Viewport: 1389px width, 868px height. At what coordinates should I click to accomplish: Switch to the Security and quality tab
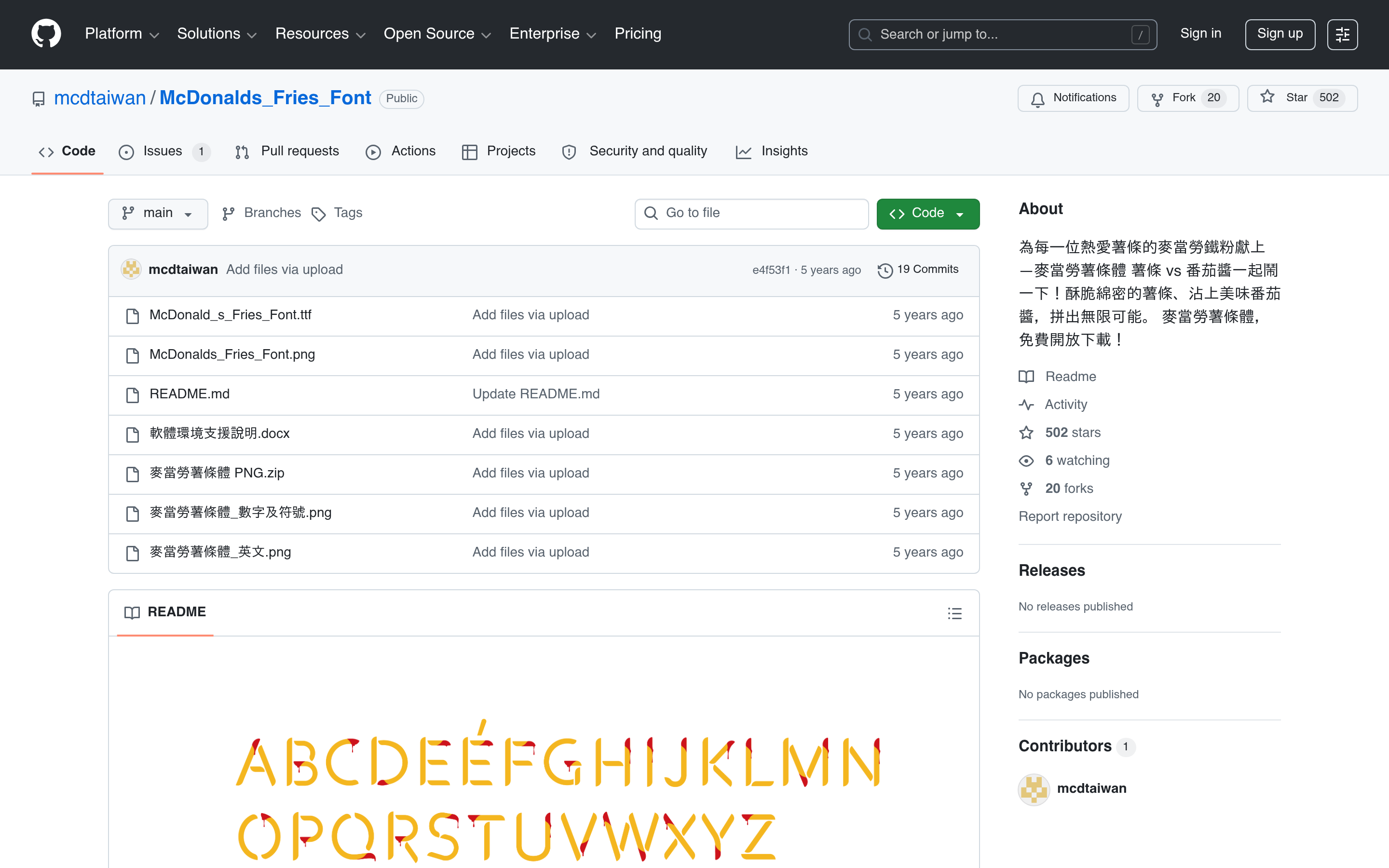[634, 151]
